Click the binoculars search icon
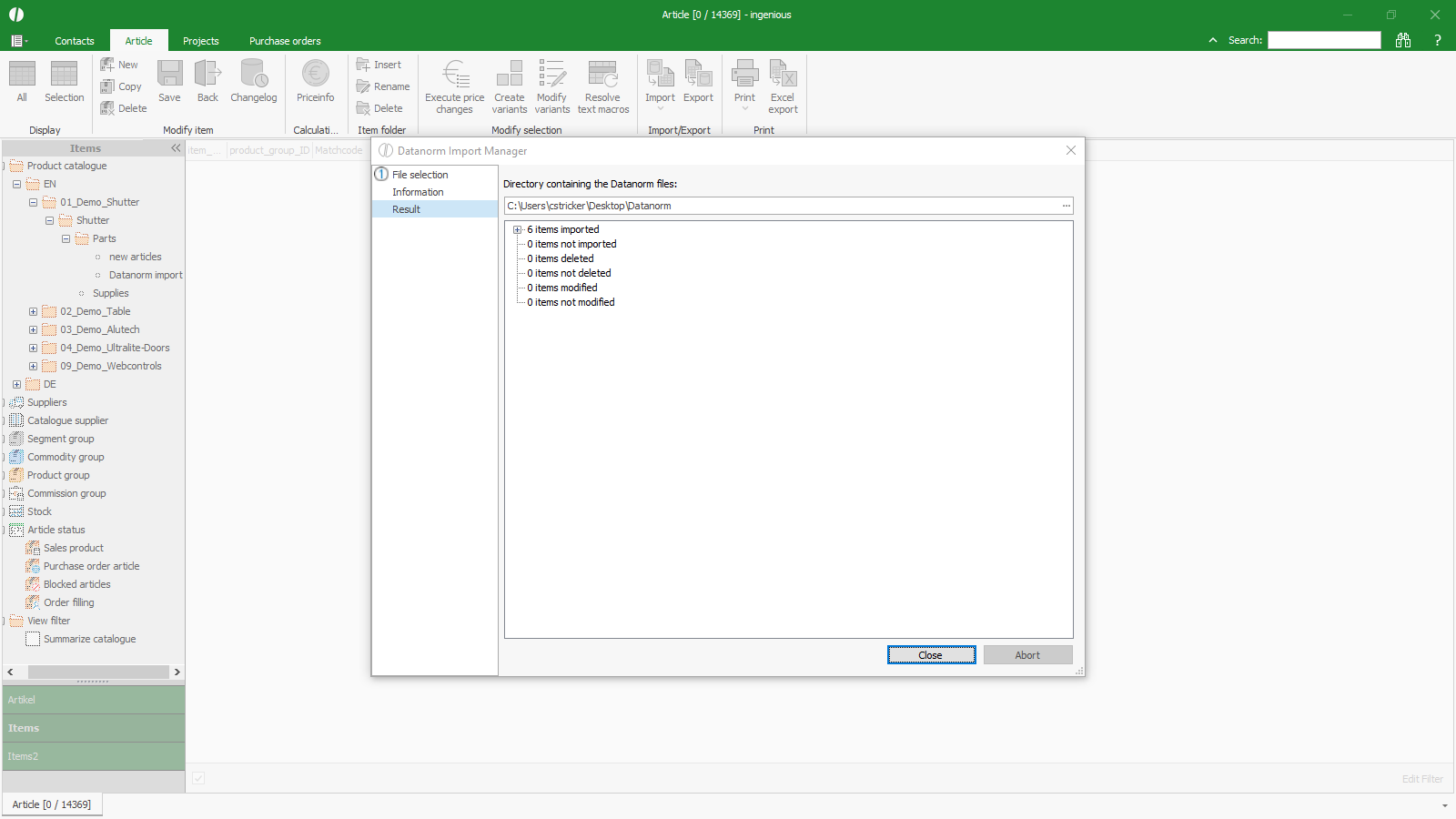1456x819 pixels. click(1403, 40)
